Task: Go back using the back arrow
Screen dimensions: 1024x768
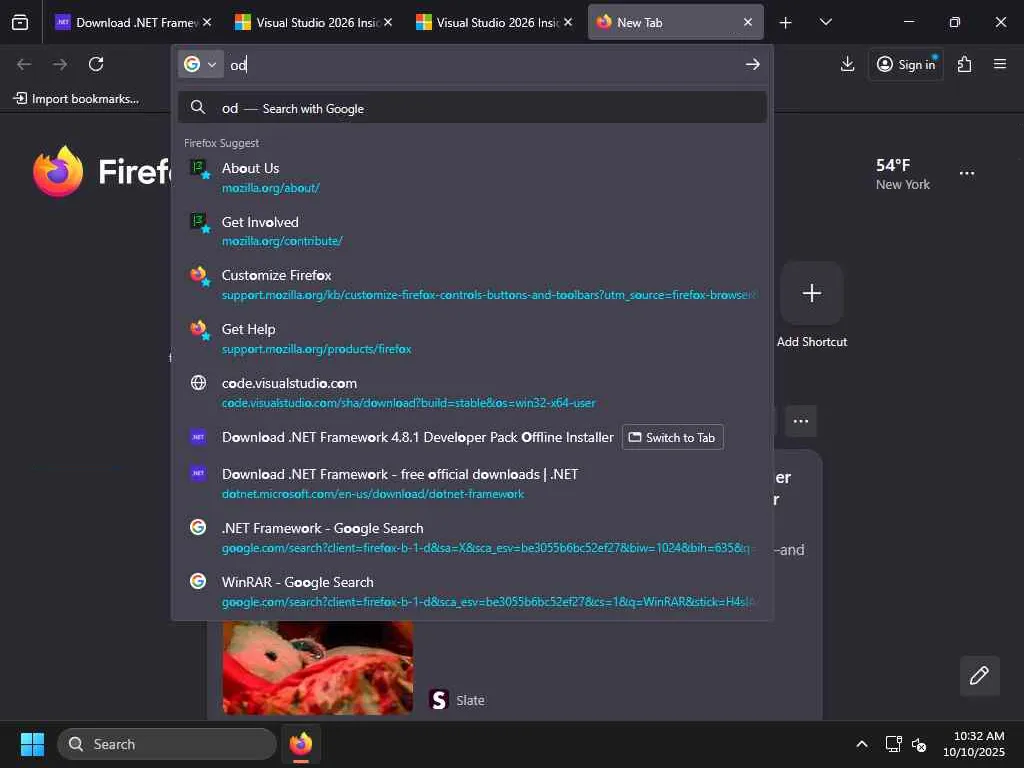Action: (24, 64)
